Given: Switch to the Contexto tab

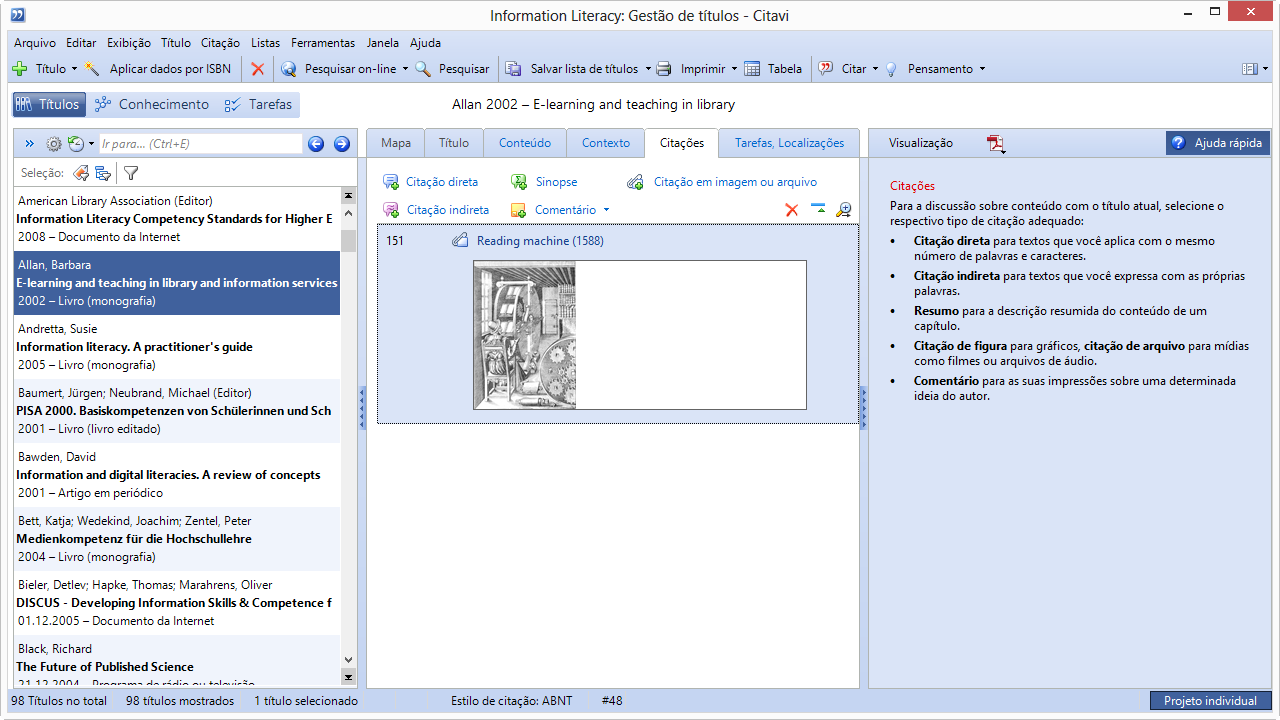Looking at the screenshot, I should (x=606, y=143).
